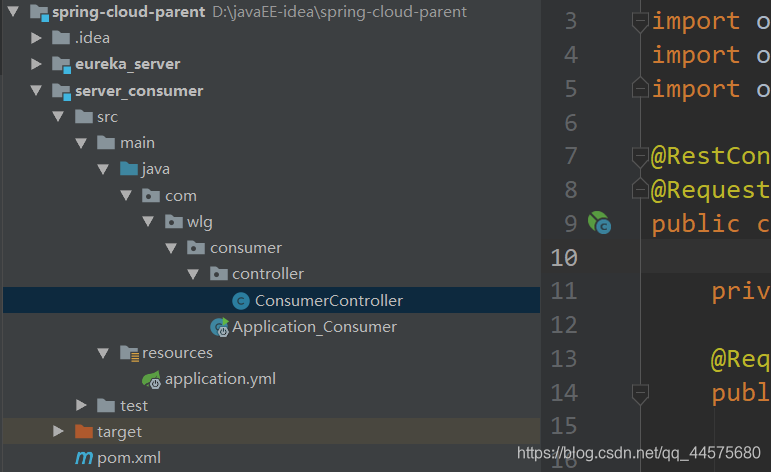Toggle the code fold marker on line 3
This screenshot has height=472, width=771.
[639, 21]
